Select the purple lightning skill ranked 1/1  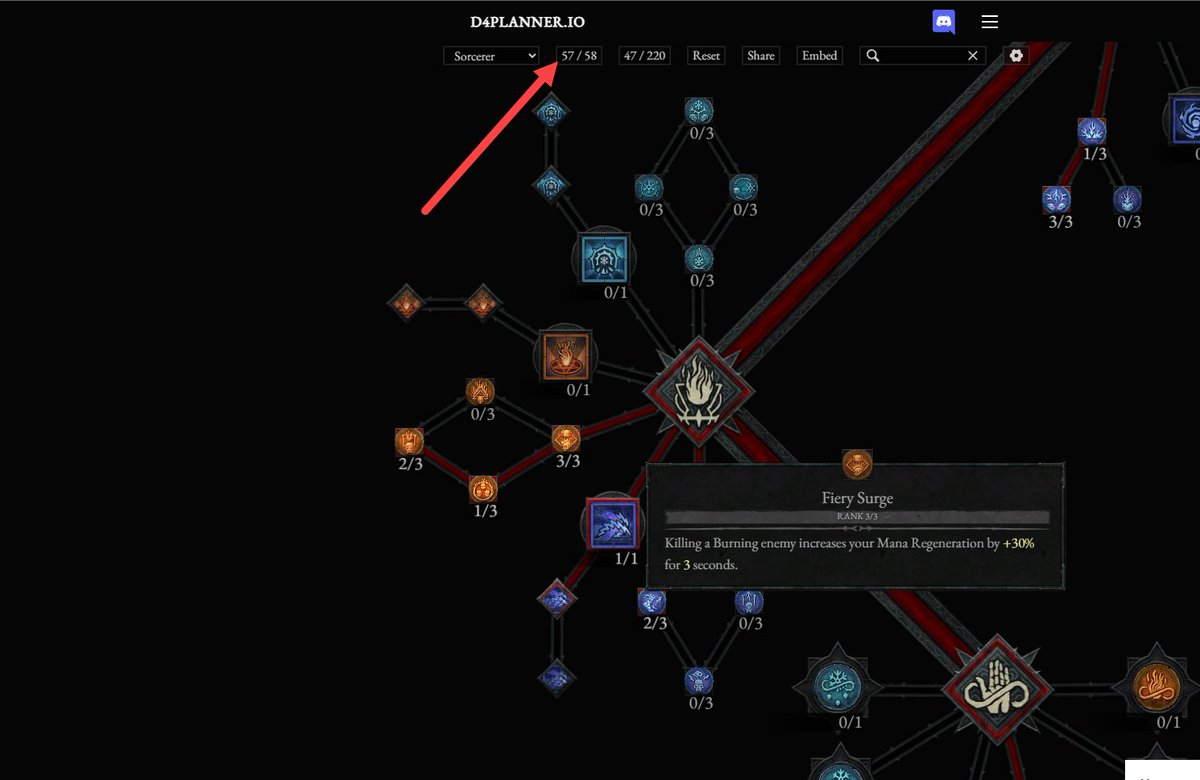[x=612, y=522]
